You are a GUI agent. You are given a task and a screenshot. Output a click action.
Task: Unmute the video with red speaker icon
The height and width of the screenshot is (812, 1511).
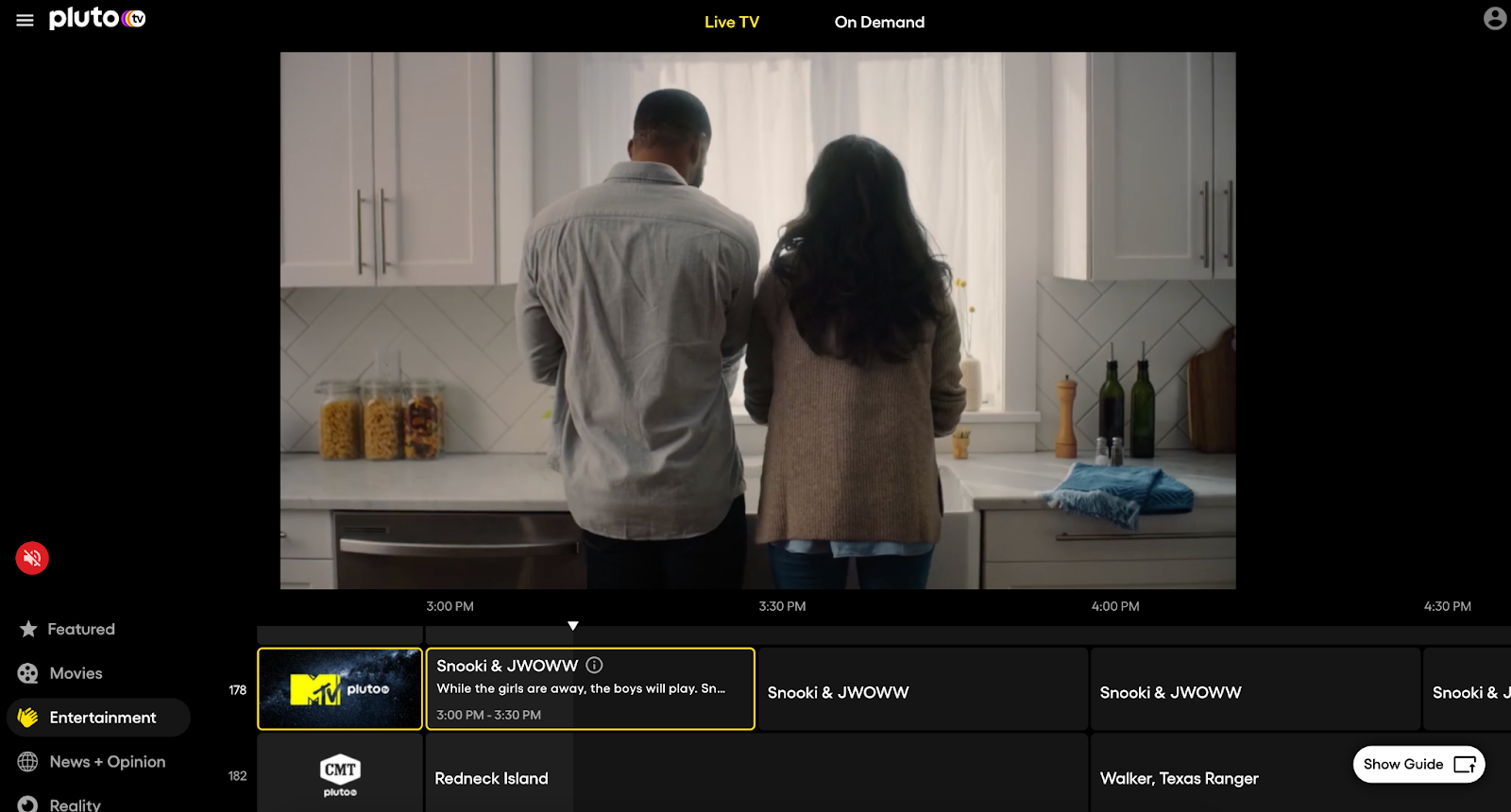(x=32, y=558)
